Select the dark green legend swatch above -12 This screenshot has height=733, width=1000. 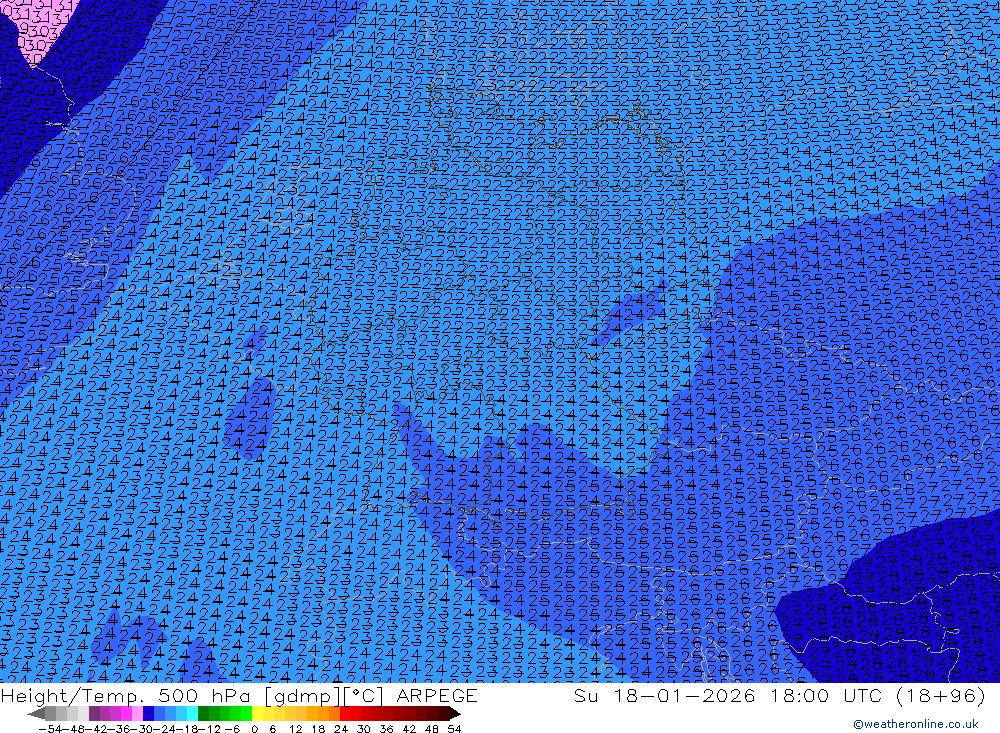[x=203, y=714]
